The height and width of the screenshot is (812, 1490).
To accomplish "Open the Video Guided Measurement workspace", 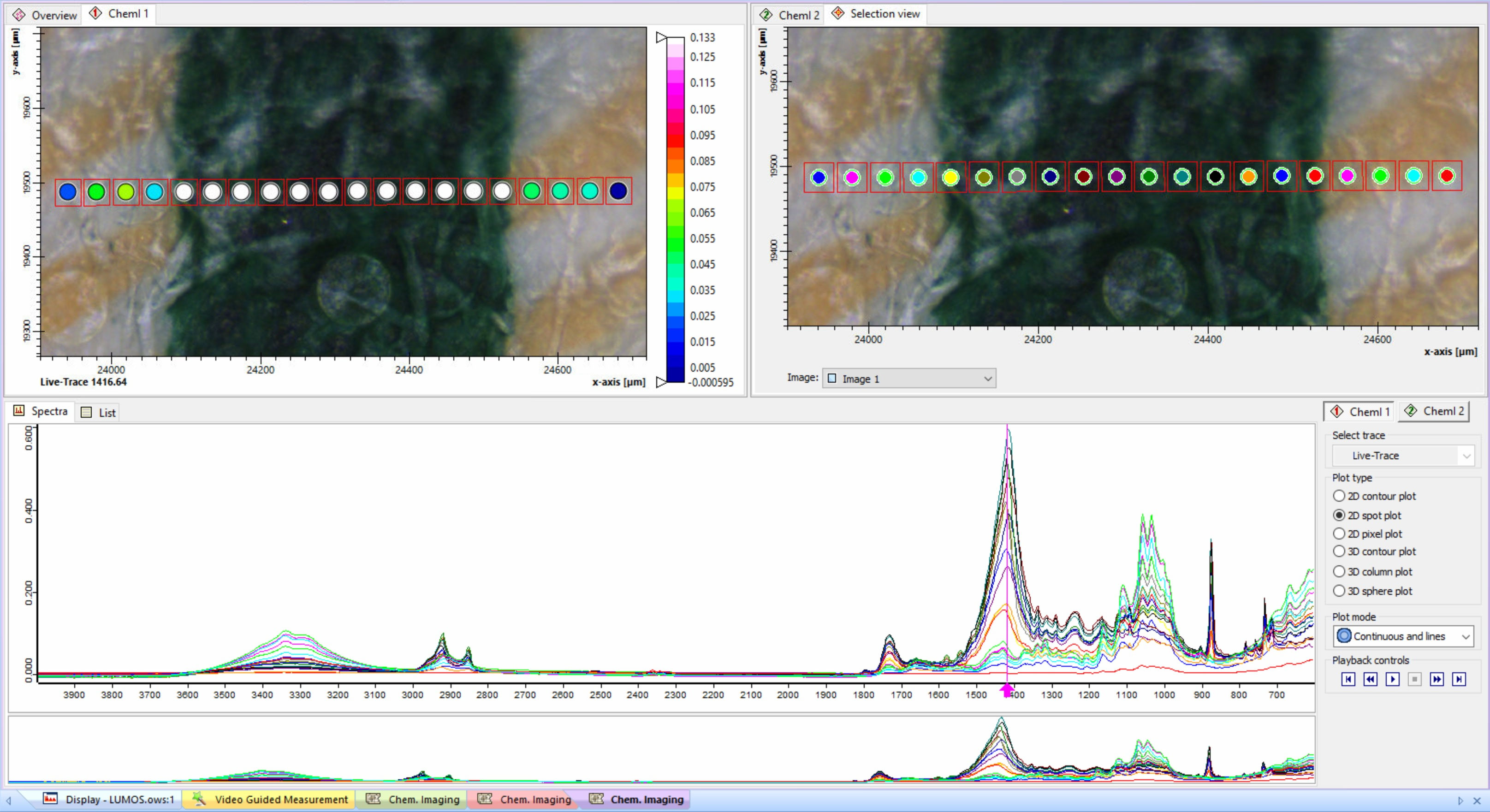I will [x=269, y=799].
